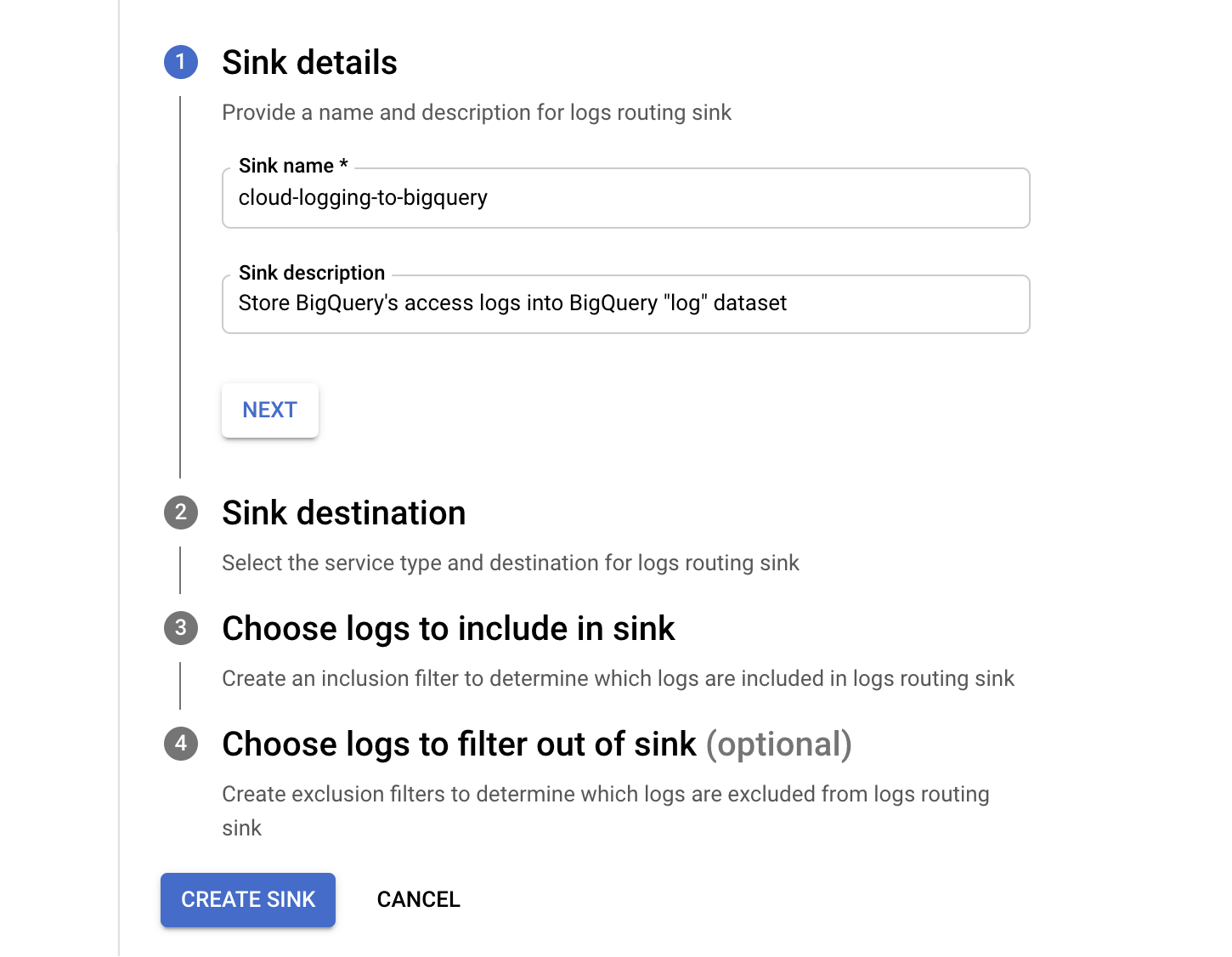Click the step 4 number circle
This screenshot has height=957, width=1232.
[x=181, y=744]
